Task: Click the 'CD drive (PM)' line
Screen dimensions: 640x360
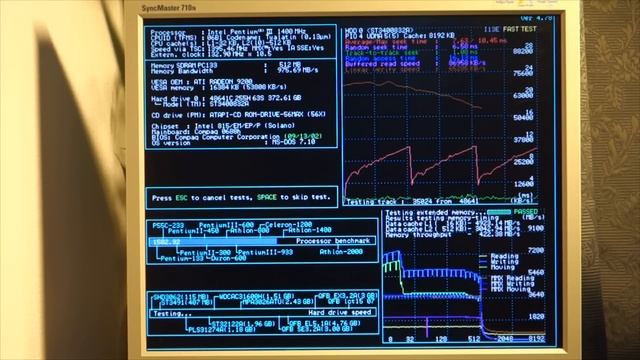Action: (x=238, y=115)
